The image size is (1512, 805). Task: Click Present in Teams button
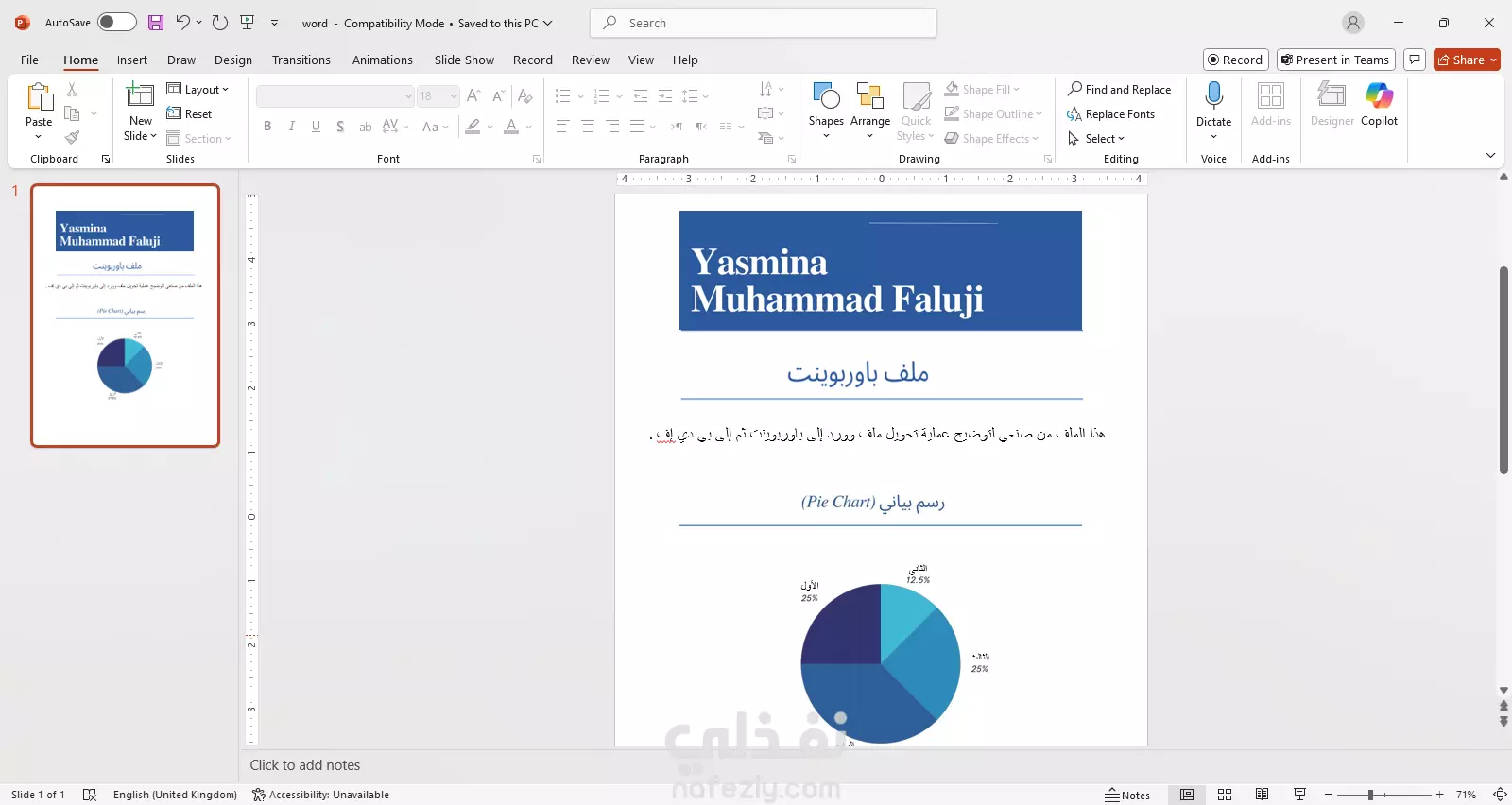coord(1335,60)
